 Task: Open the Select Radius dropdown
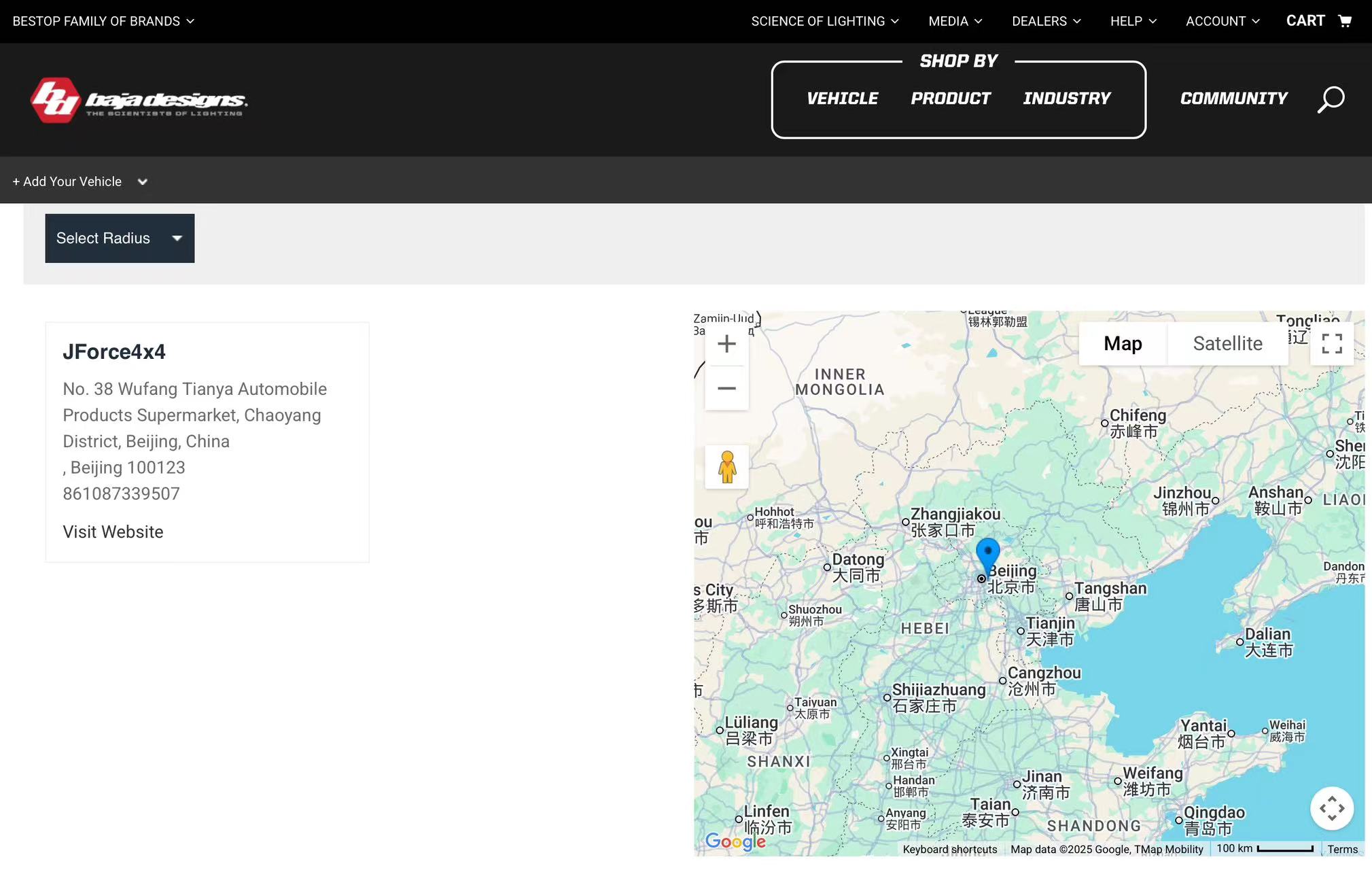(120, 239)
